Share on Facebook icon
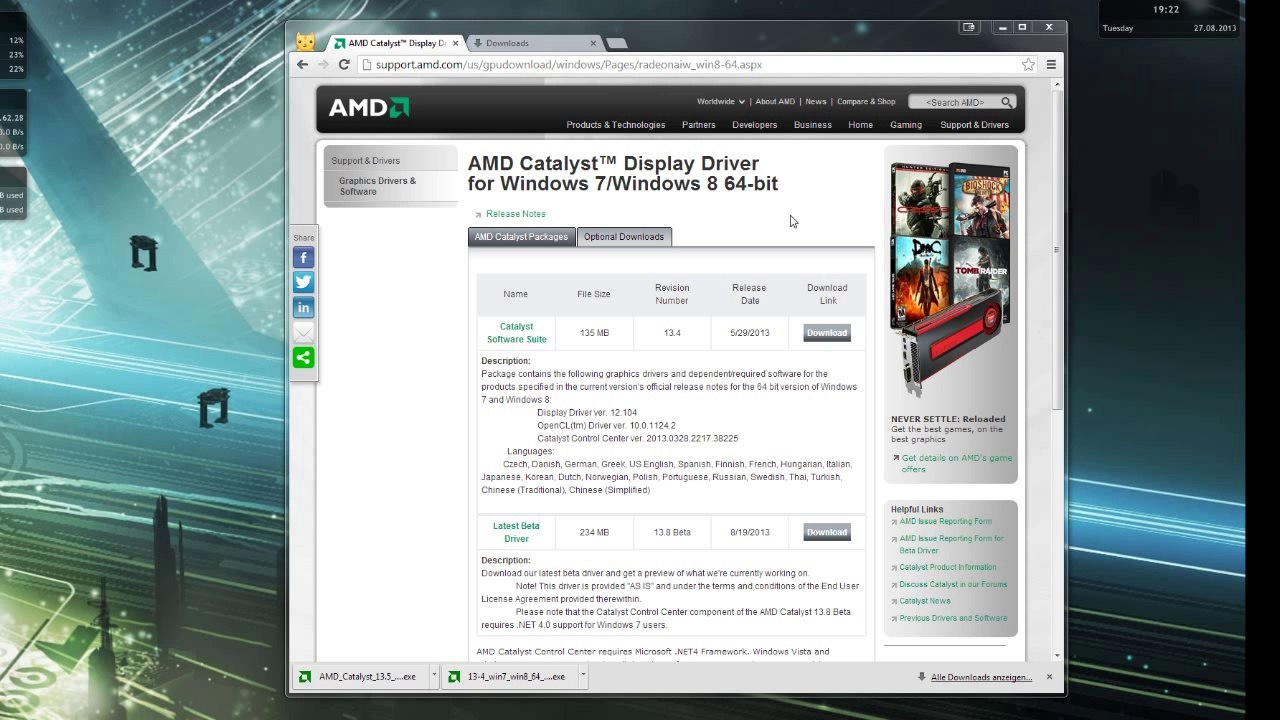The width and height of the screenshot is (1280, 720). (303, 258)
